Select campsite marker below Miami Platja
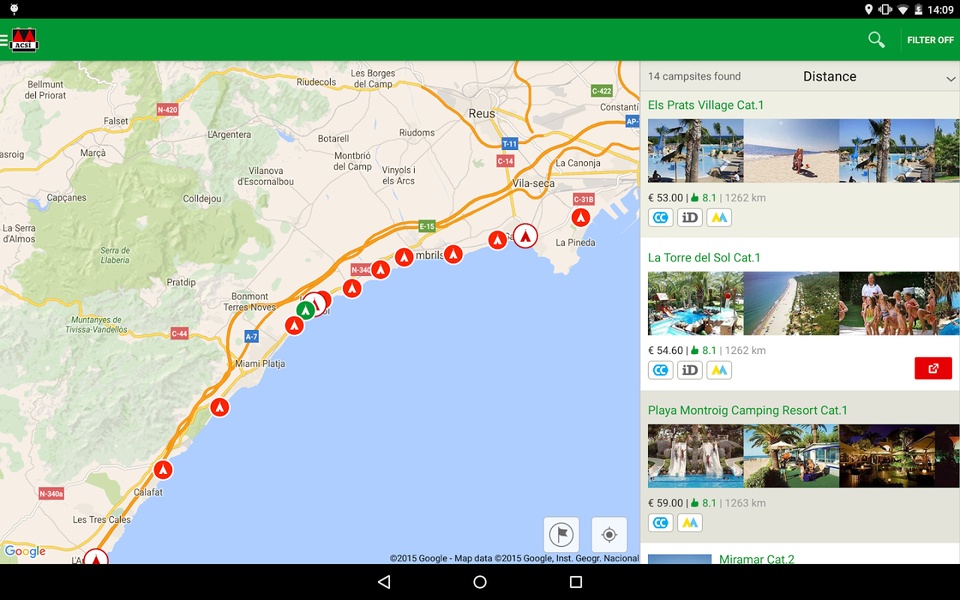 point(220,407)
